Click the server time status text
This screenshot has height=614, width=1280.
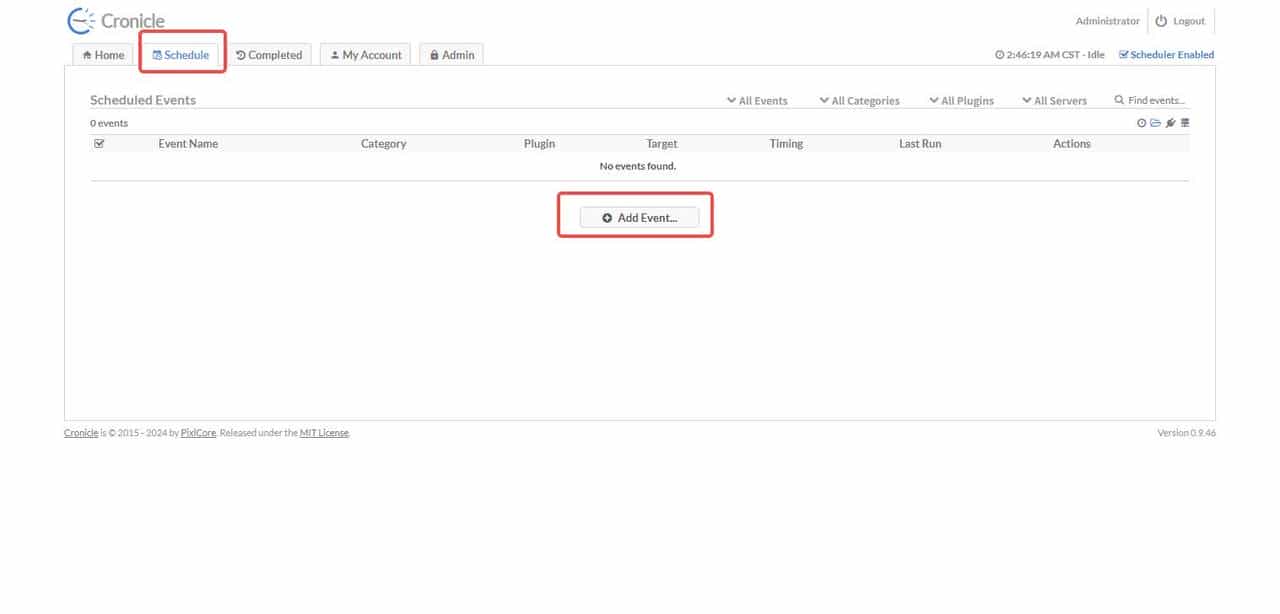pyautogui.click(x=1050, y=55)
